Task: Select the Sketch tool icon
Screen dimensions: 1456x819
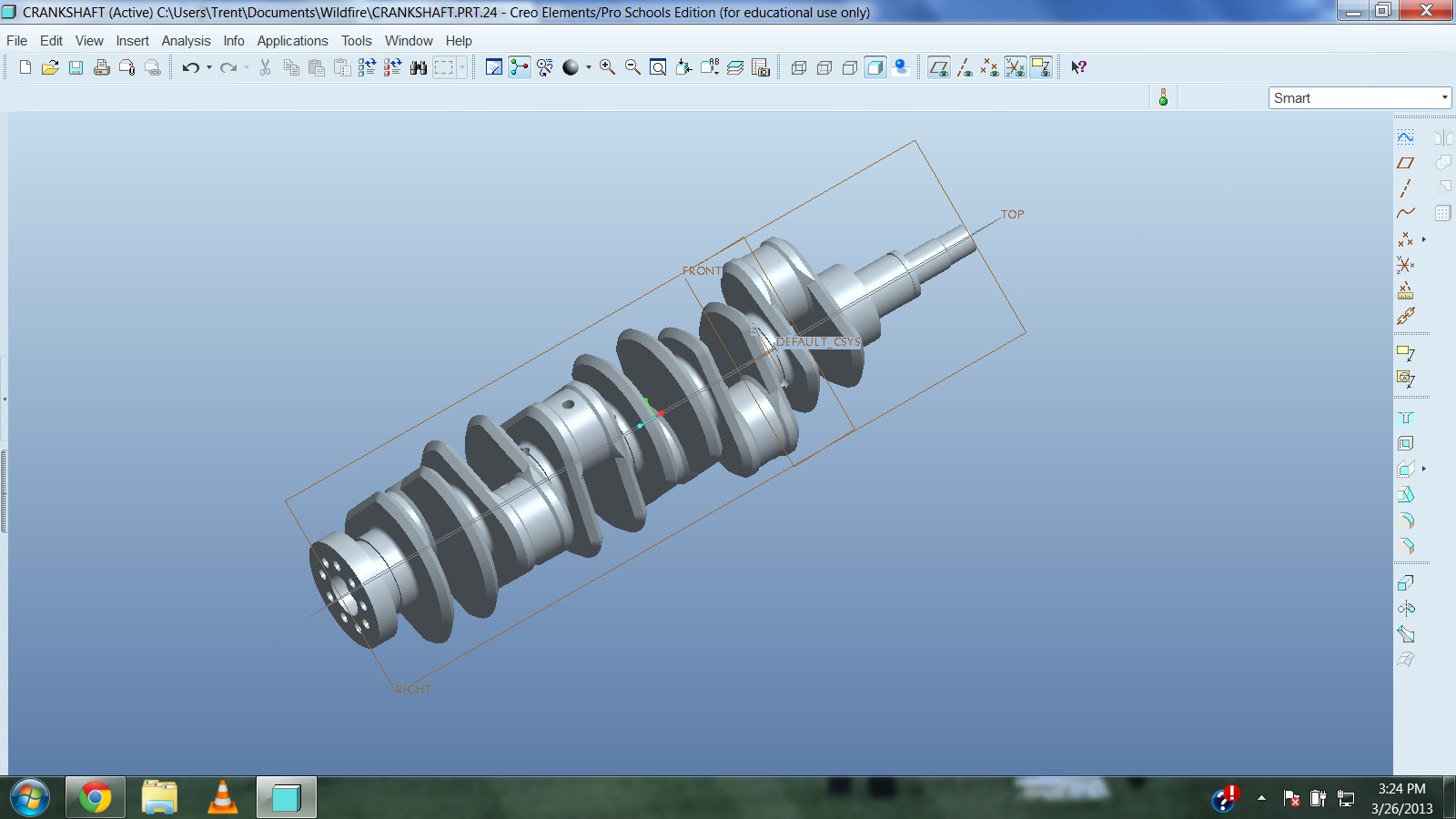Action: 1406,137
